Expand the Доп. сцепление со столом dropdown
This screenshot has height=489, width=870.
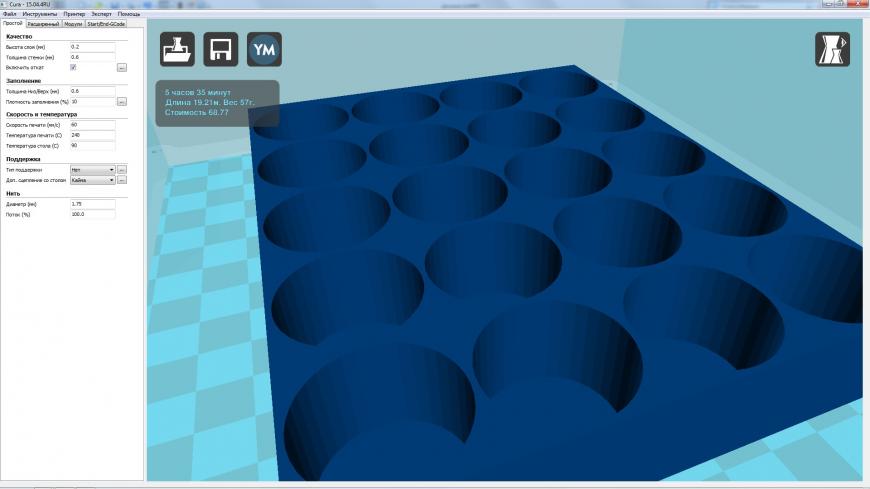click(x=93, y=180)
